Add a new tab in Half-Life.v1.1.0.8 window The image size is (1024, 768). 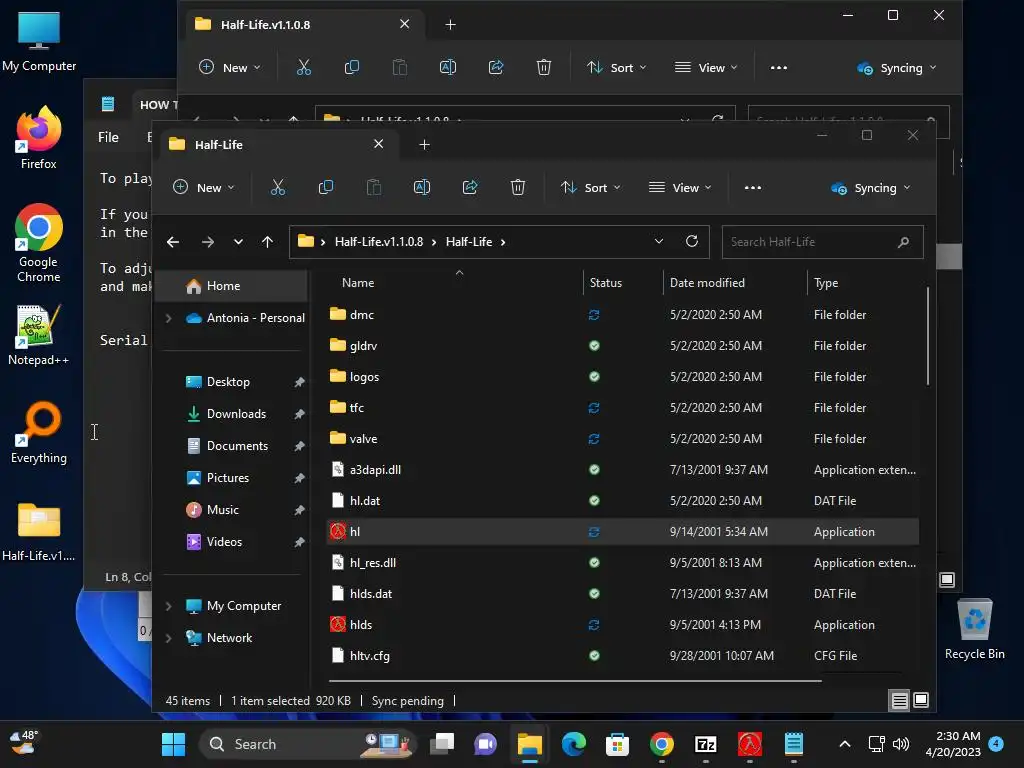[x=451, y=24]
